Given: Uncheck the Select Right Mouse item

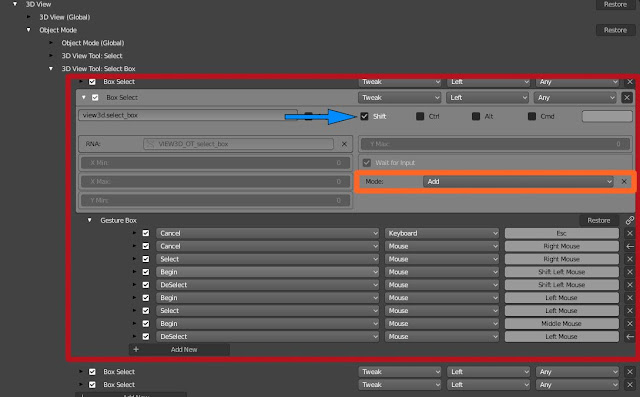Looking at the screenshot, I should tap(146, 259).
